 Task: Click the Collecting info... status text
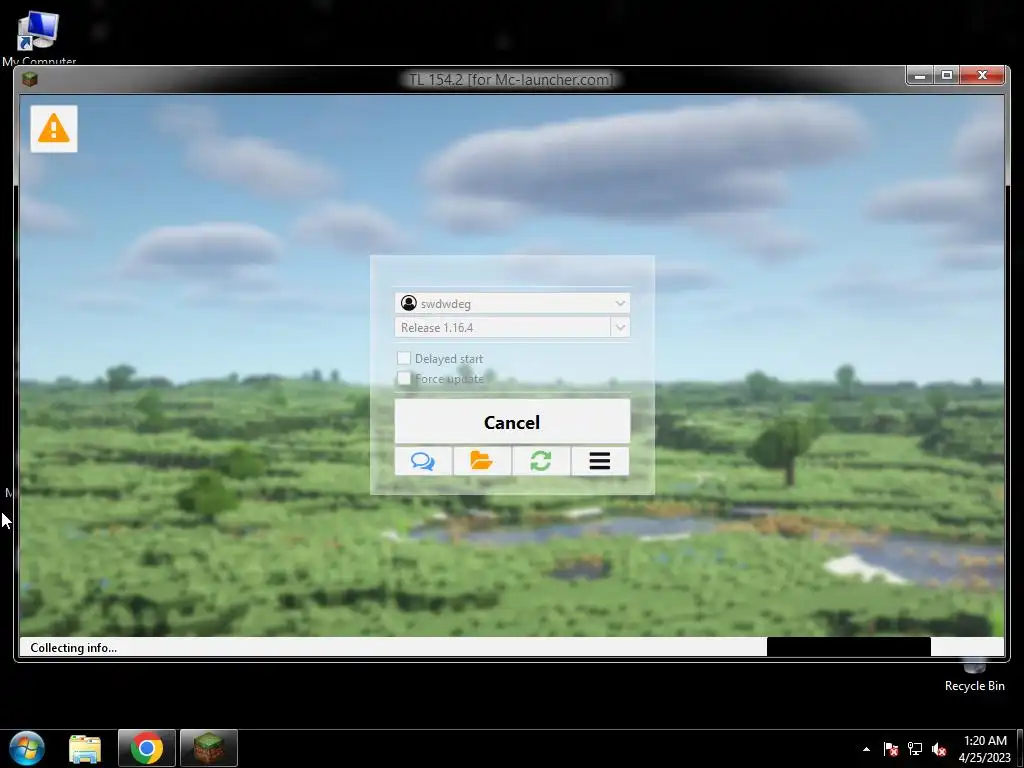click(x=74, y=648)
